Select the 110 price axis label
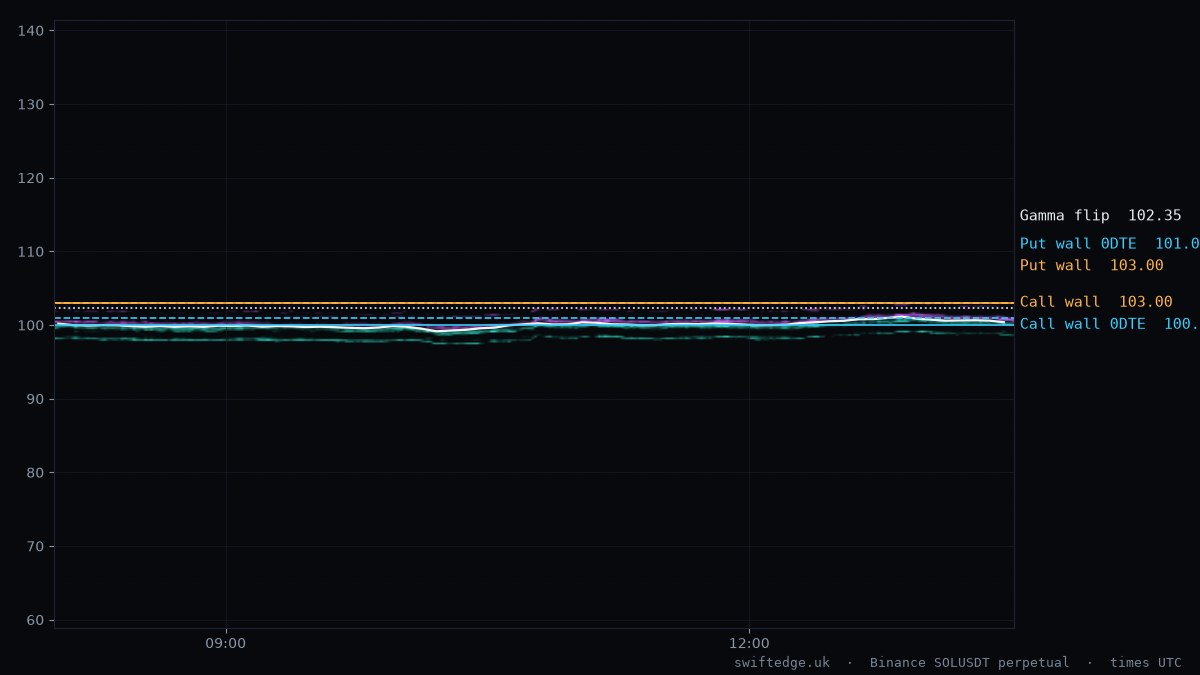Screen dimensions: 1200x675 tap(31, 252)
